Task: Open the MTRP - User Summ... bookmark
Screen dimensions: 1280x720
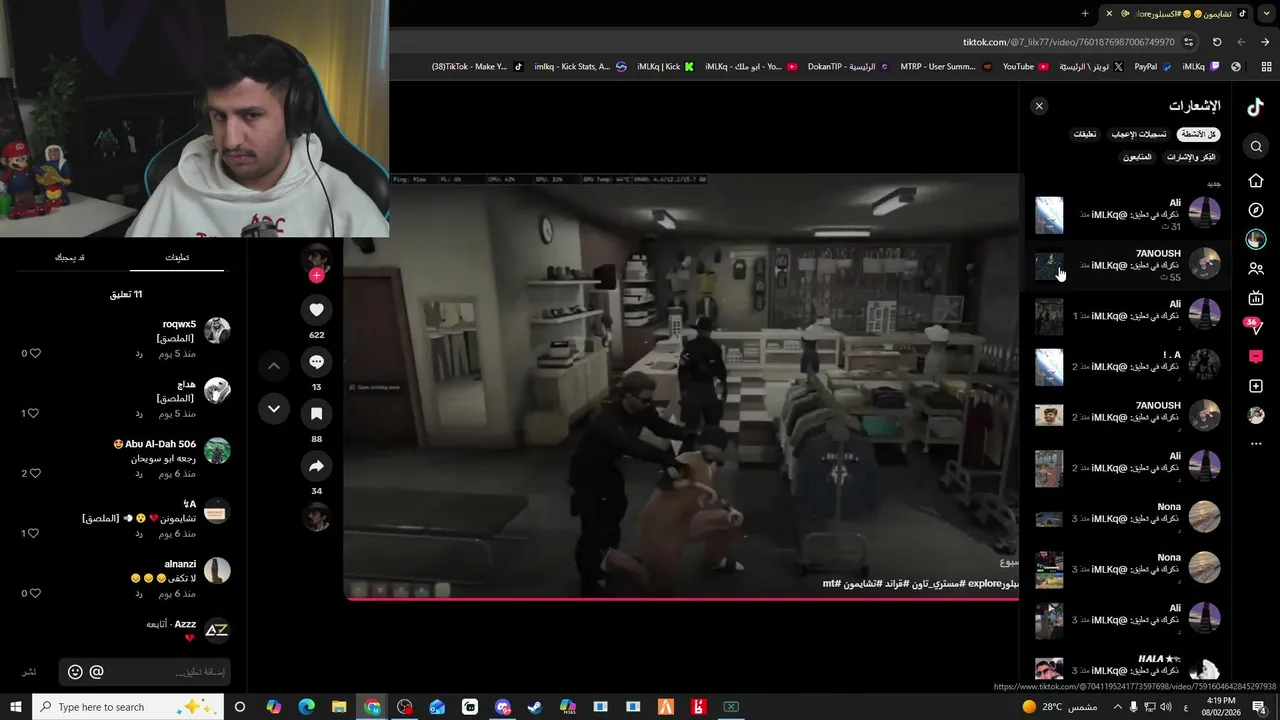Action: pyautogui.click(x=946, y=67)
